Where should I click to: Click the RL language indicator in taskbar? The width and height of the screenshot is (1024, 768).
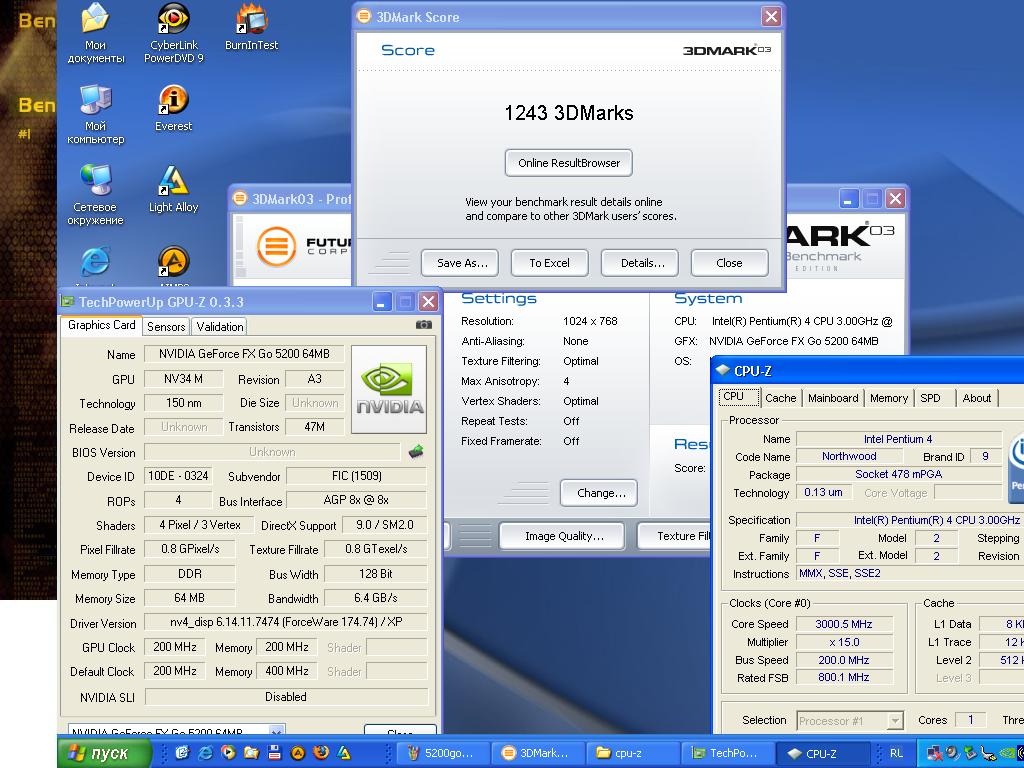point(897,754)
